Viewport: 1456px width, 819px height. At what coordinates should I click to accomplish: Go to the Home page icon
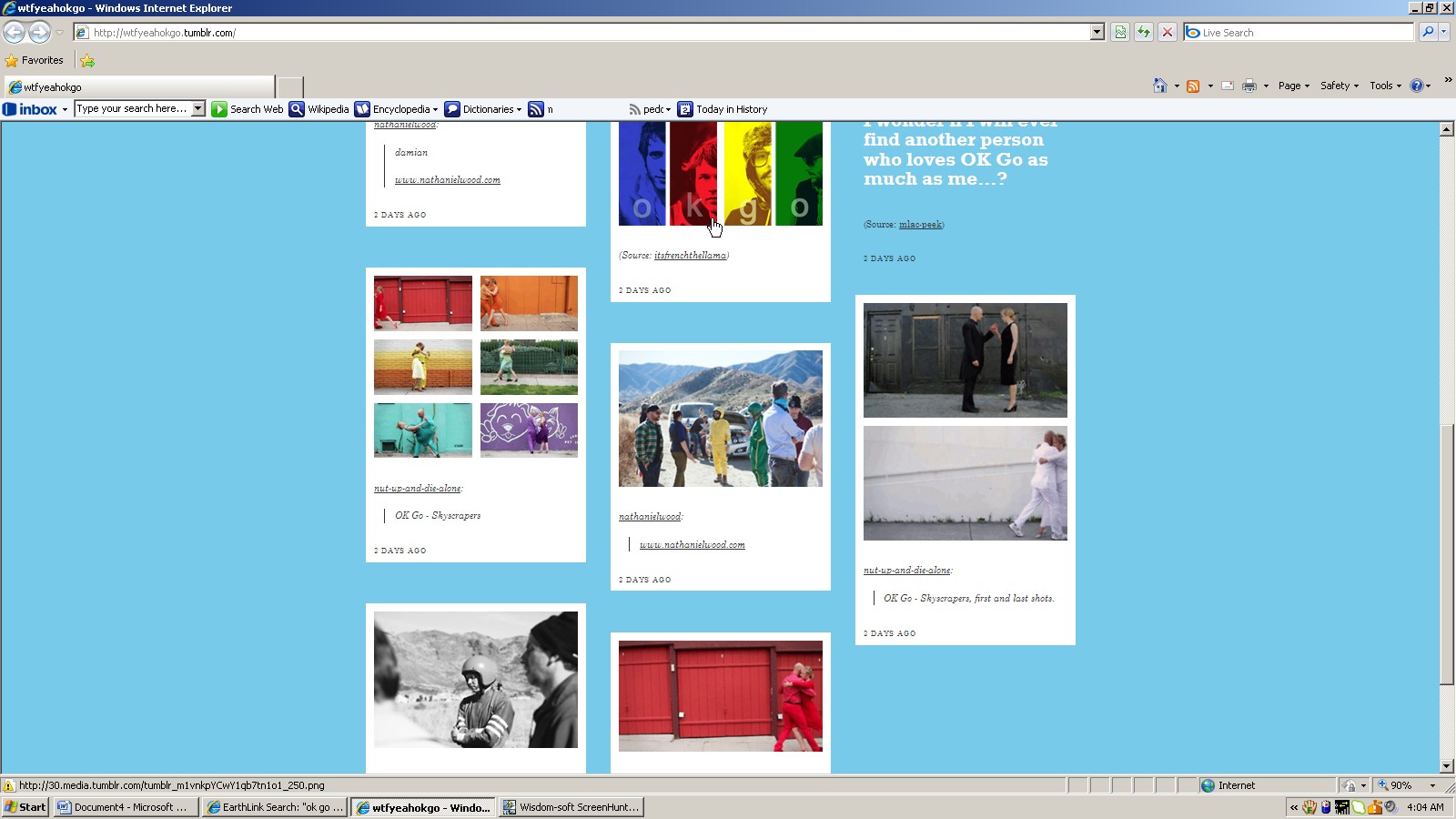click(x=1159, y=86)
